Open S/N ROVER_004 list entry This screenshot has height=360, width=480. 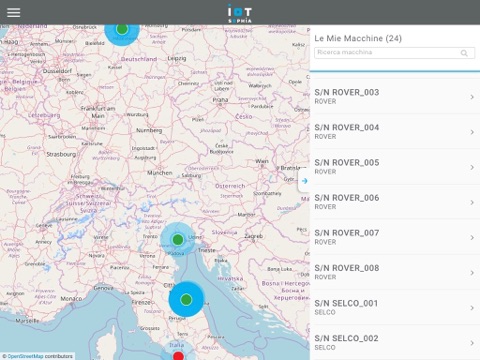pyautogui.click(x=395, y=132)
